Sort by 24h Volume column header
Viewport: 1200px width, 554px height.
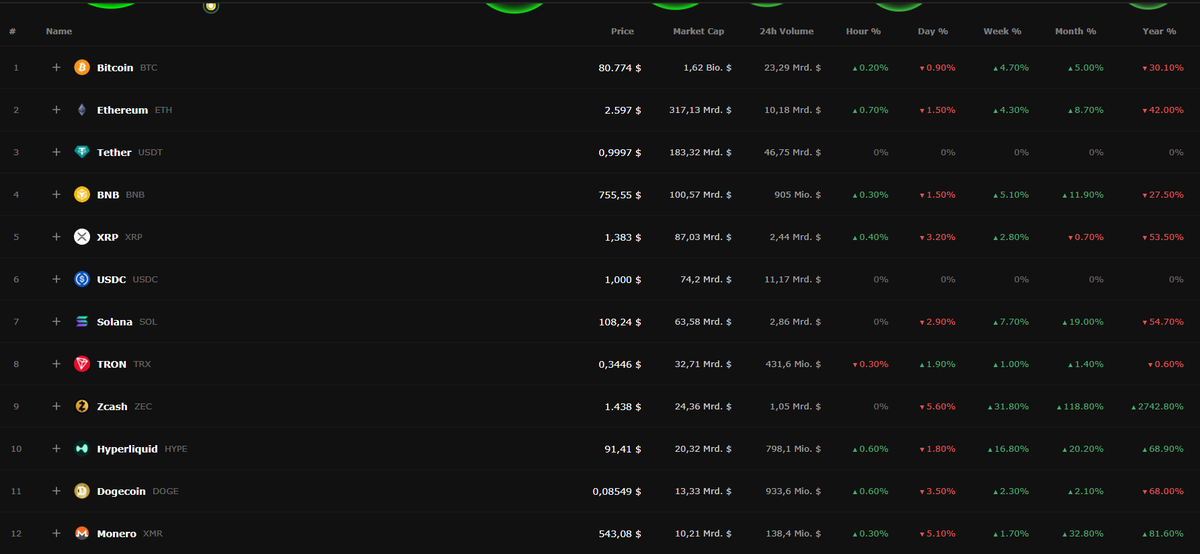click(787, 31)
